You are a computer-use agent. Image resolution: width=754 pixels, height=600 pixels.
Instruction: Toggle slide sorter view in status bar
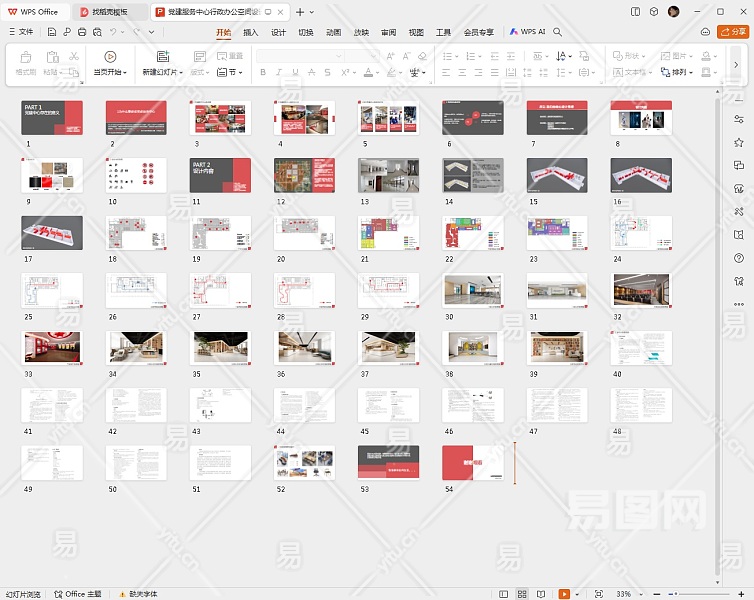(x=525, y=594)
